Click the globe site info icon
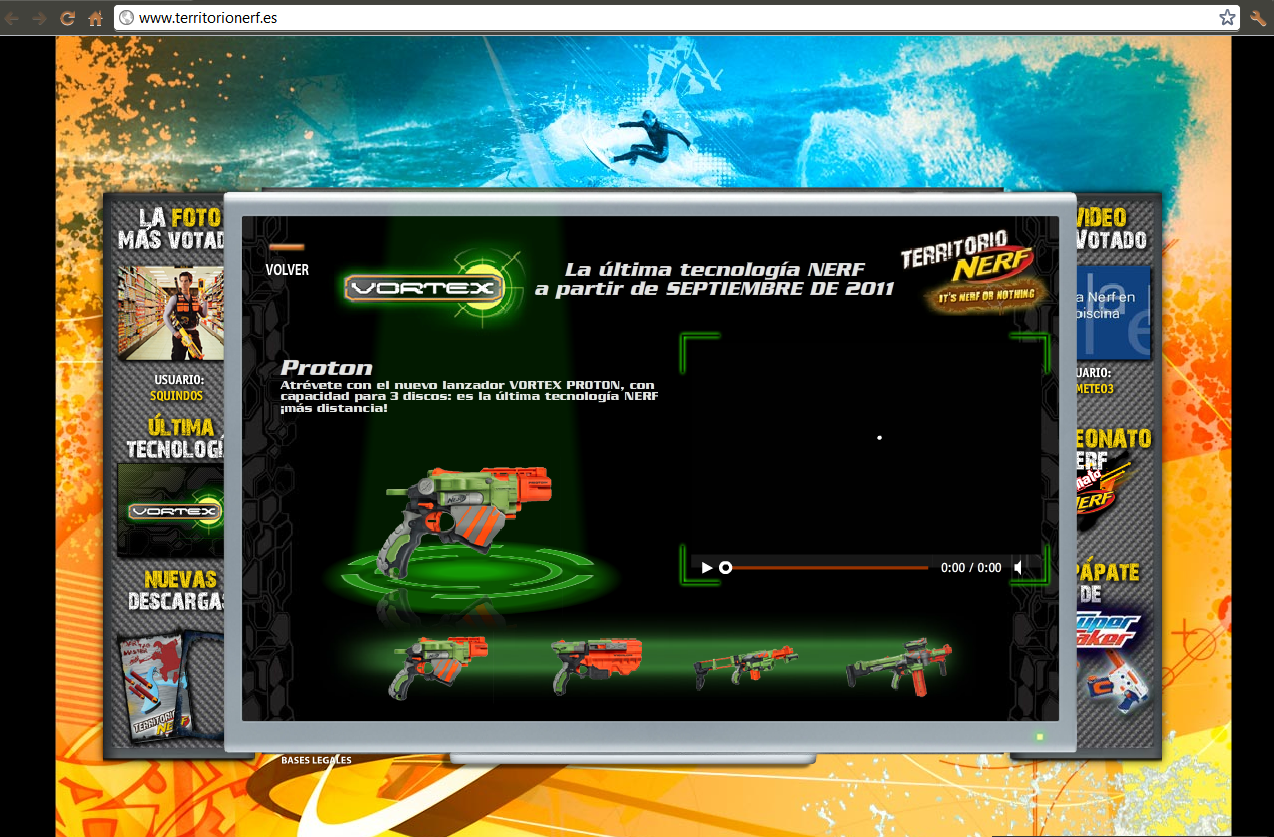 (126, 17)
